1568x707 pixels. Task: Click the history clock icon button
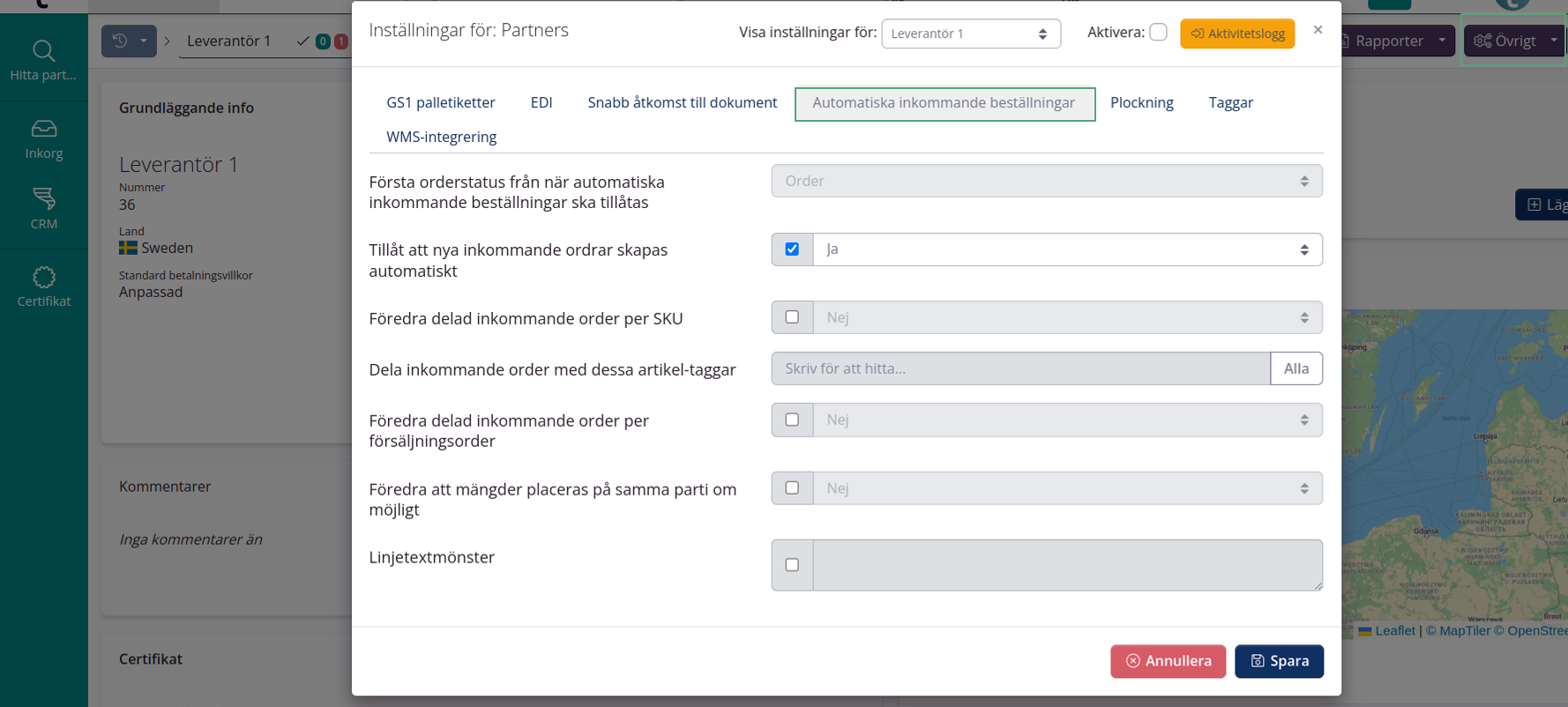pos(120,41)
